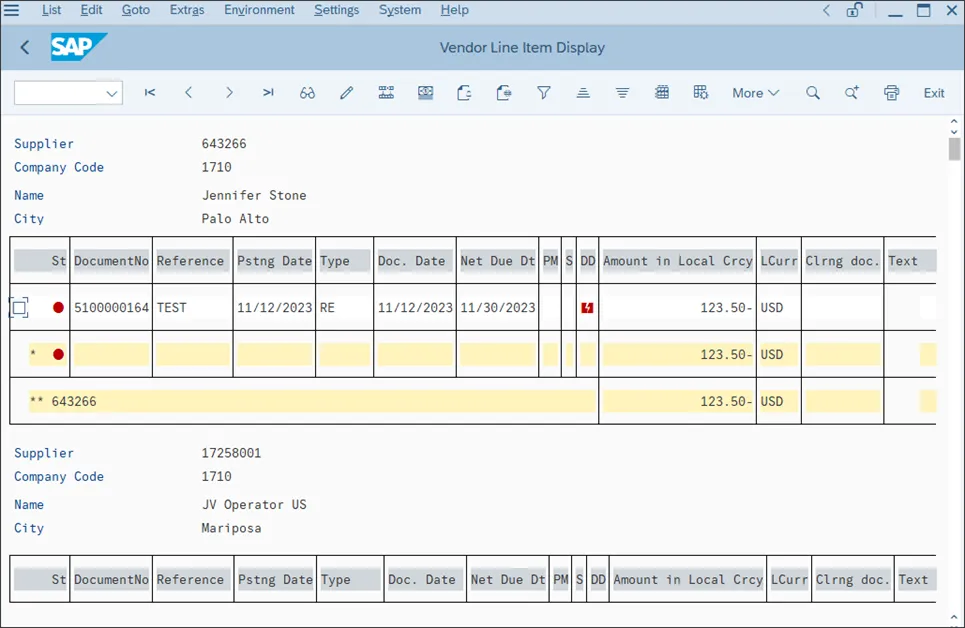Screen dimensions: 965x628
Task: Click the document with arrow toolbar icon
Action: [465, 92]
